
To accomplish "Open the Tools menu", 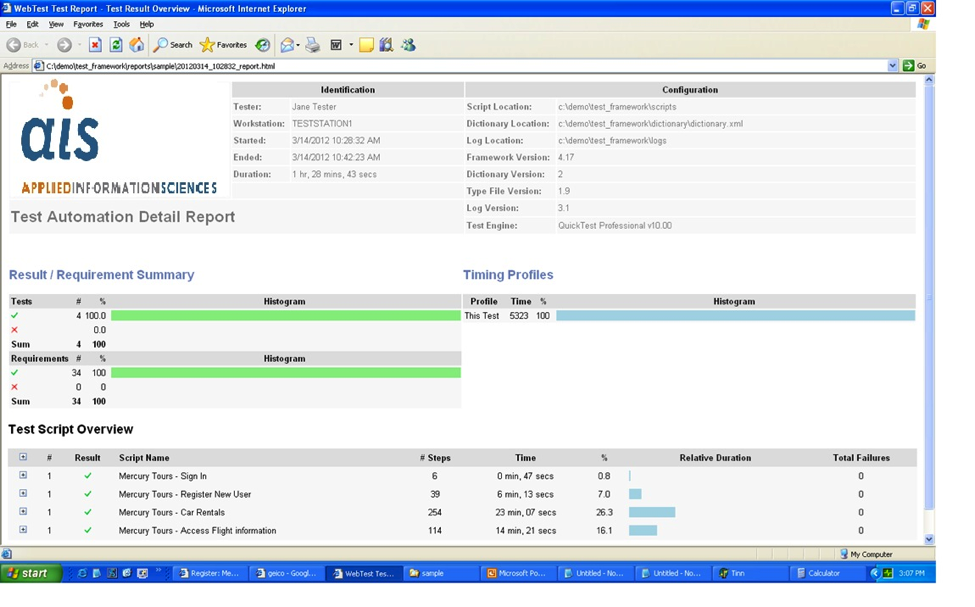I will point(121,24).
